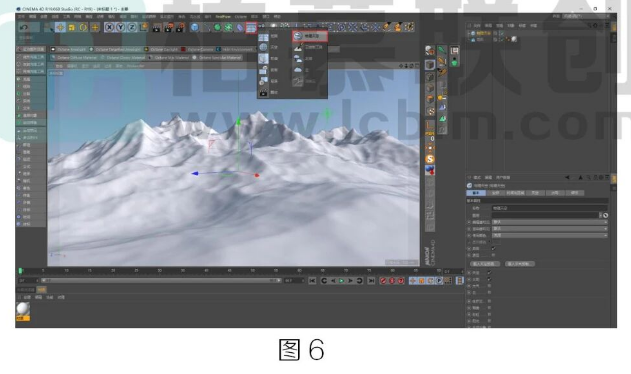Toggle X axis lock

(x=109, y=27)
